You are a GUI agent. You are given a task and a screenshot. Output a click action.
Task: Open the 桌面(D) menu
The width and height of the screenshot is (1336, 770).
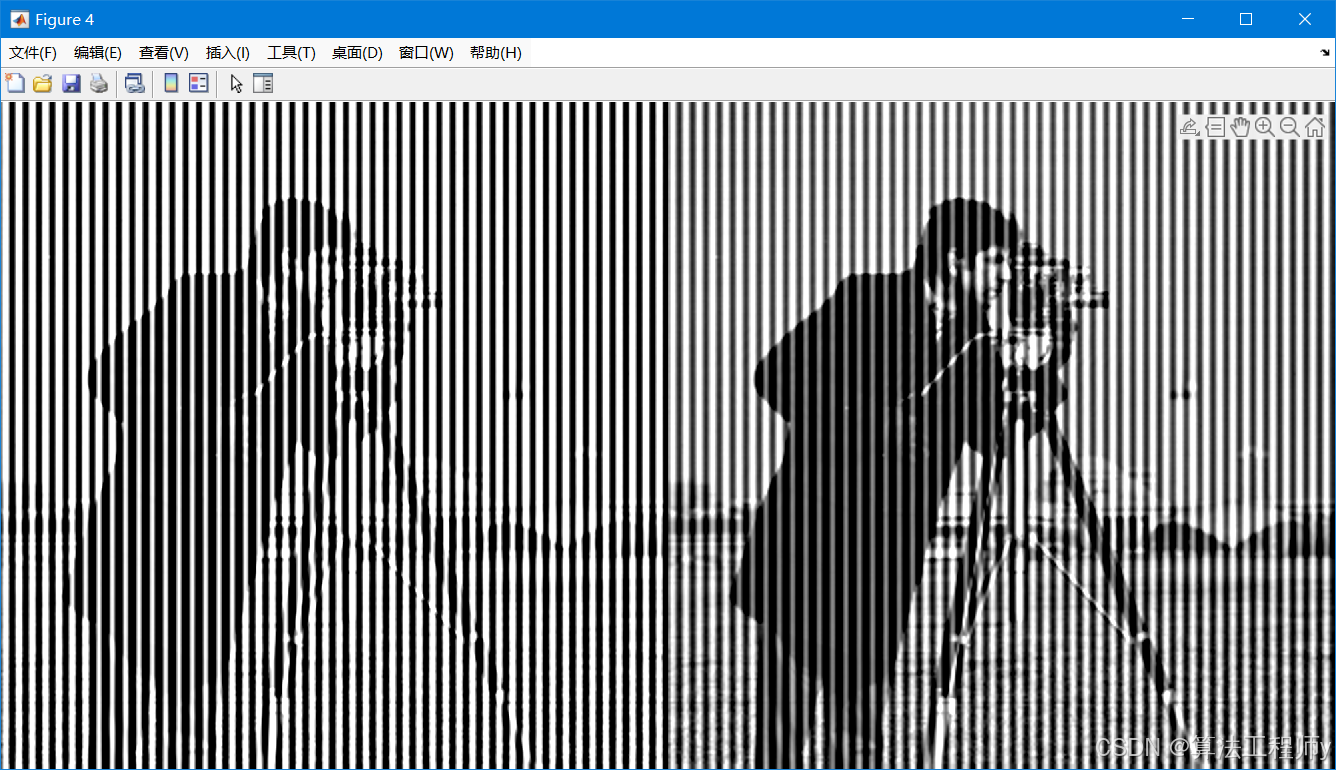click(x=357, y=53)
